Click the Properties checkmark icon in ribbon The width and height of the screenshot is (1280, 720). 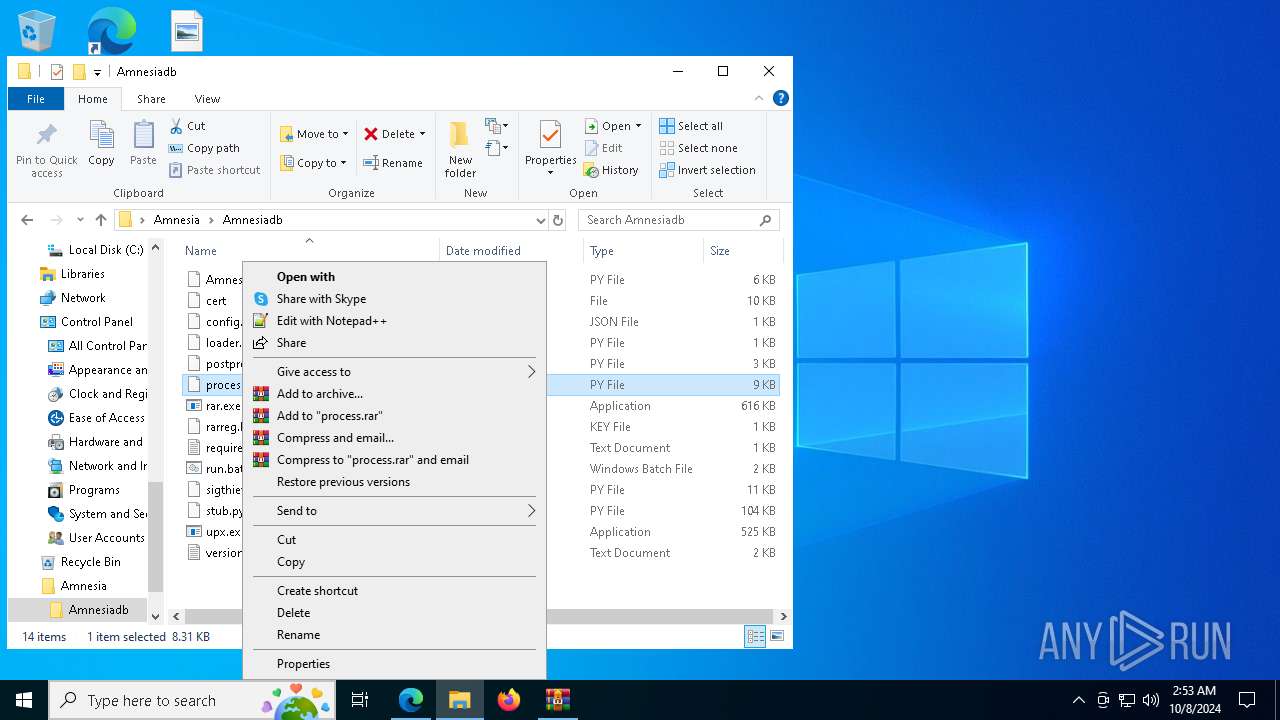pos(550,135)
